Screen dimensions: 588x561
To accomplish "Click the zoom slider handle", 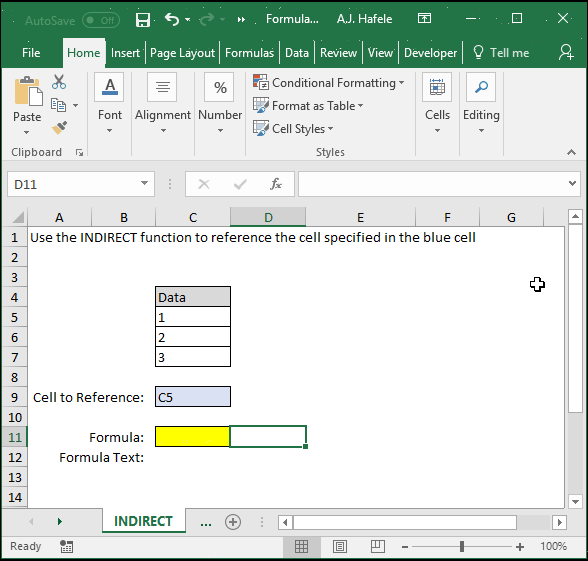I will [462, 547].
